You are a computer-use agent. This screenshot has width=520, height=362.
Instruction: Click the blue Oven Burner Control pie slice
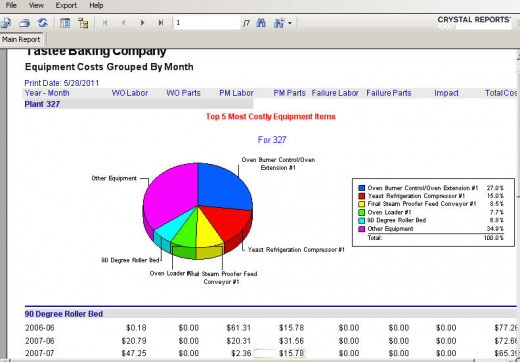pyautogui.click(x=223, y=187)
